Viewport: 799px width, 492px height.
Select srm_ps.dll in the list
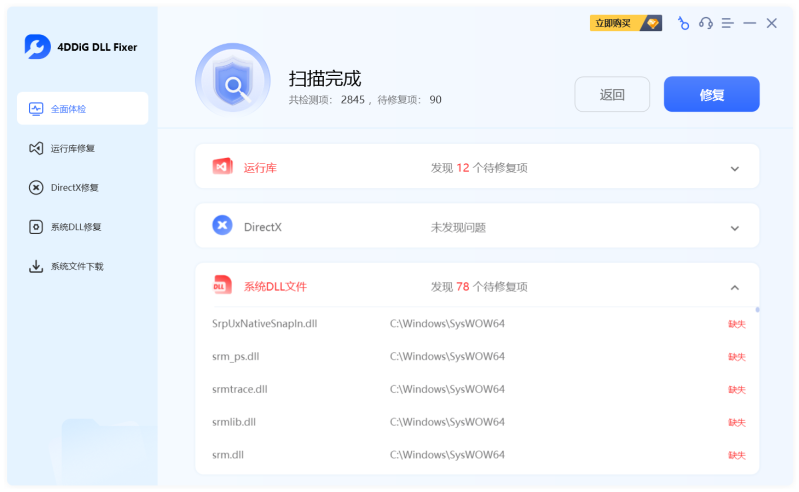[x=235, y=357]
